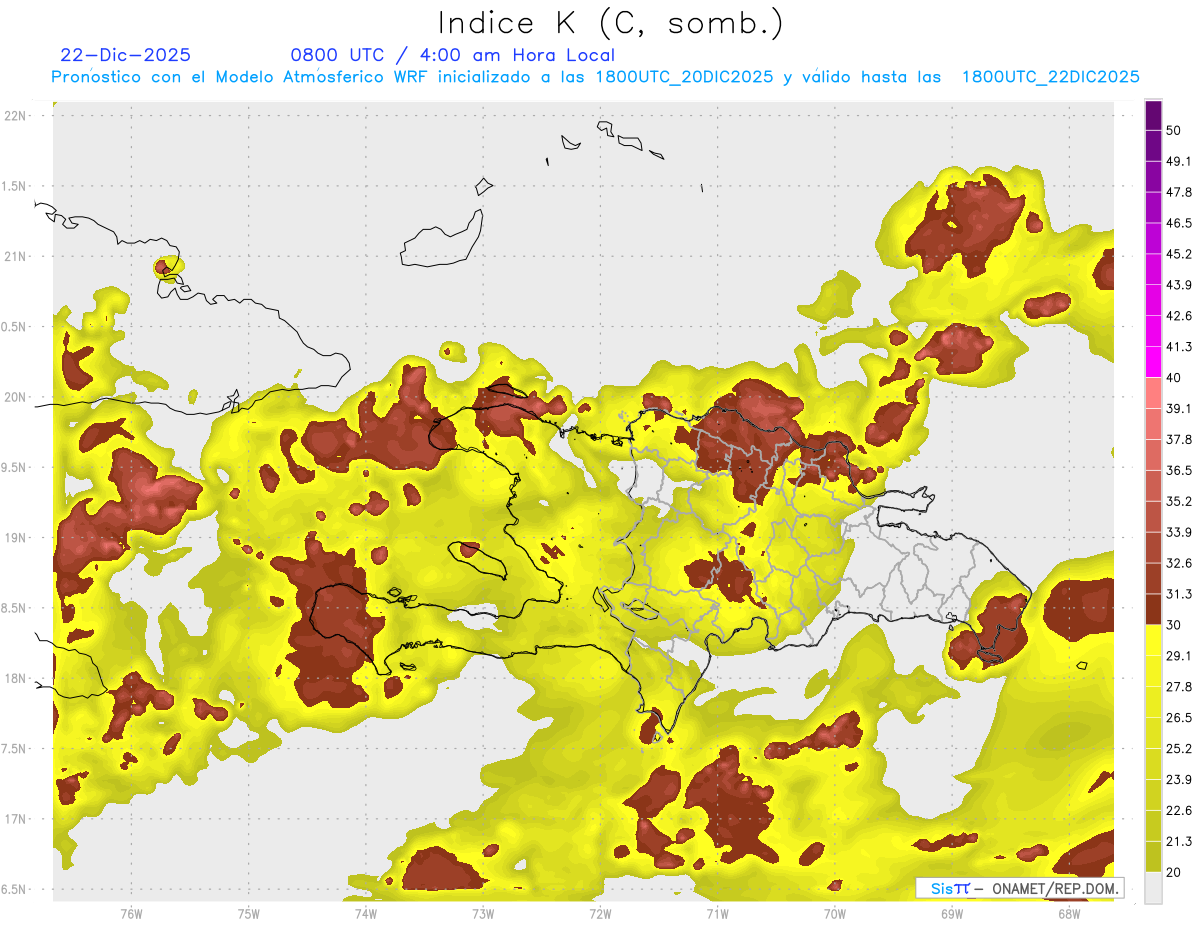Viewport: 1200px width, 927px height.
Task: Click the colorbar value '35.2'
Action: (1179, 501)
